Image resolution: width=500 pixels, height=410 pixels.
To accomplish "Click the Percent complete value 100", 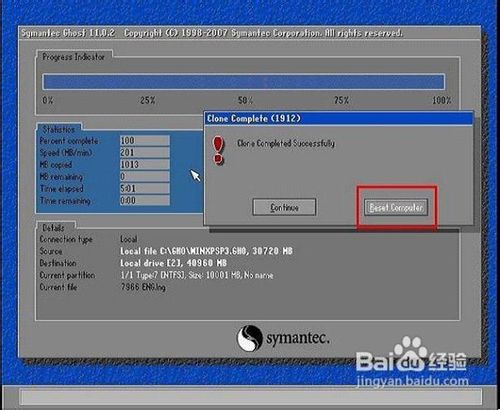I will (145, 140).
